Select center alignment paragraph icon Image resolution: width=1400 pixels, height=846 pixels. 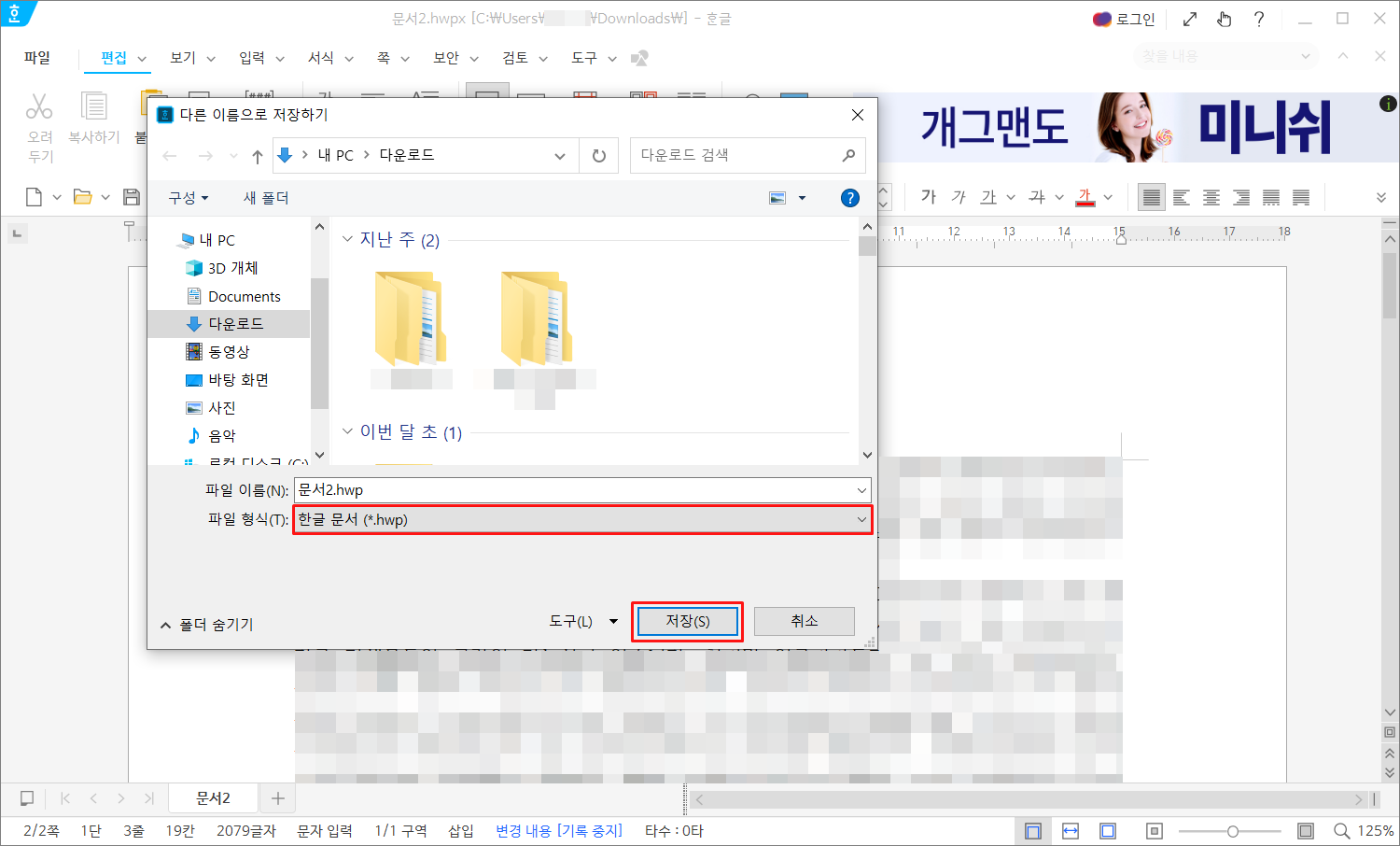[1211, 197]
